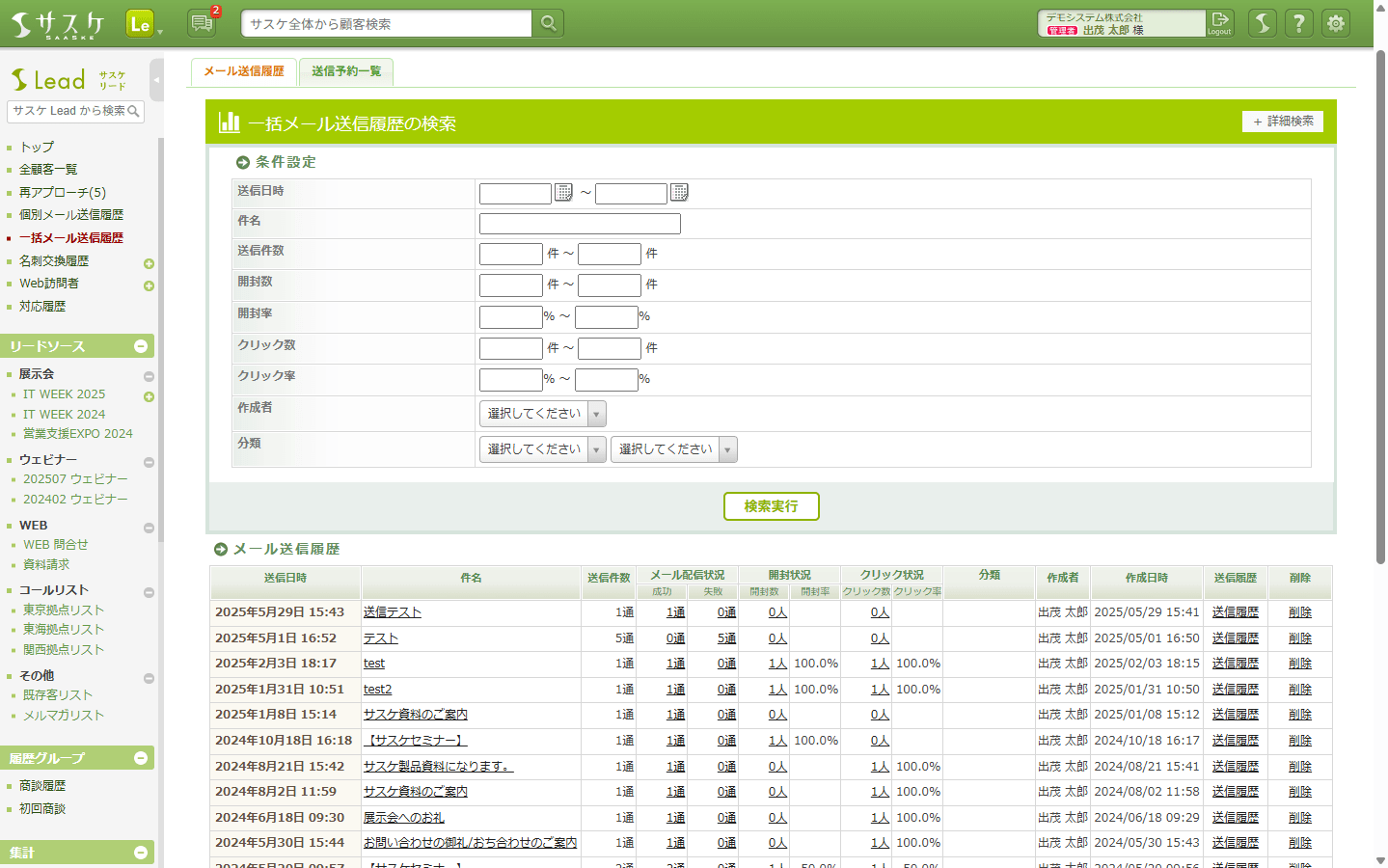
Task: Select 個別メール送信履歴 in sidebar
Action: point(71,215)
